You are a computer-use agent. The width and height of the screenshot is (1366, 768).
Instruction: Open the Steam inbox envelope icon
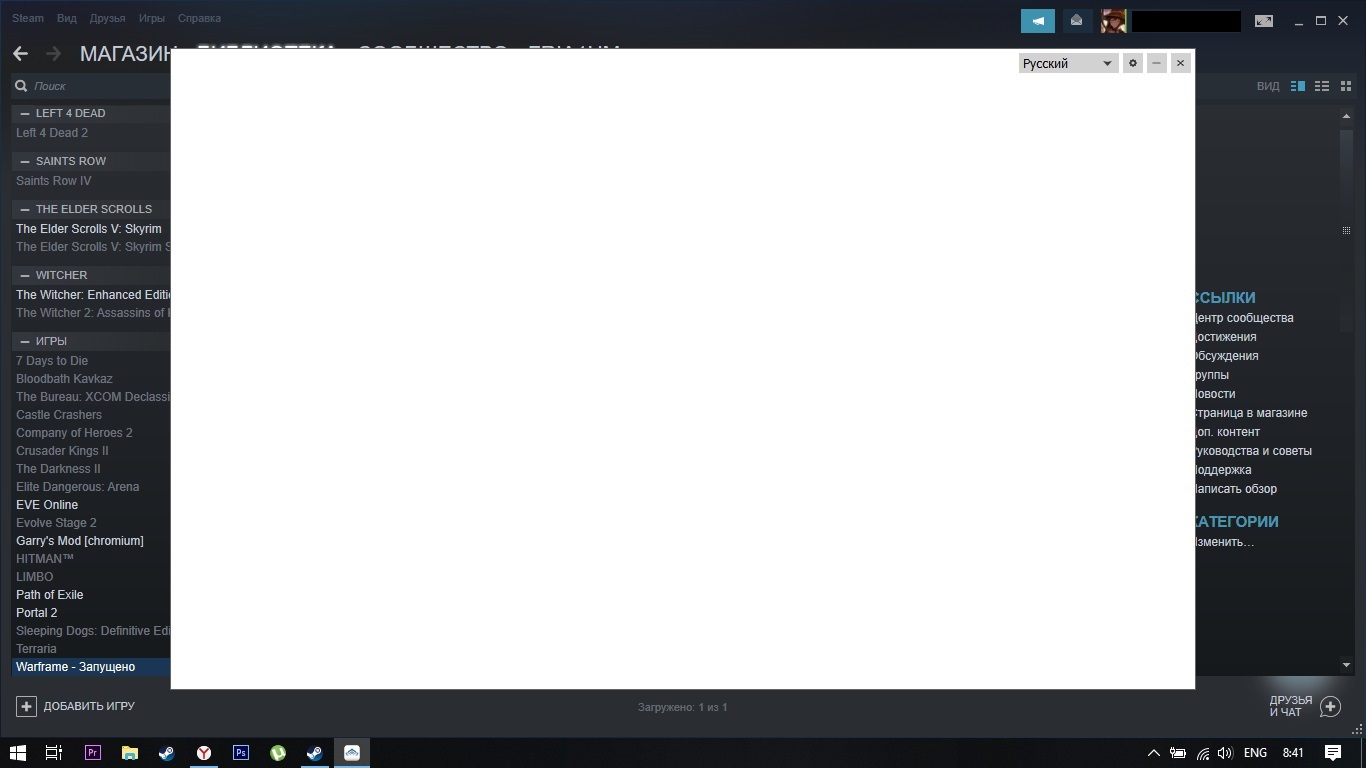(1076, 21)
